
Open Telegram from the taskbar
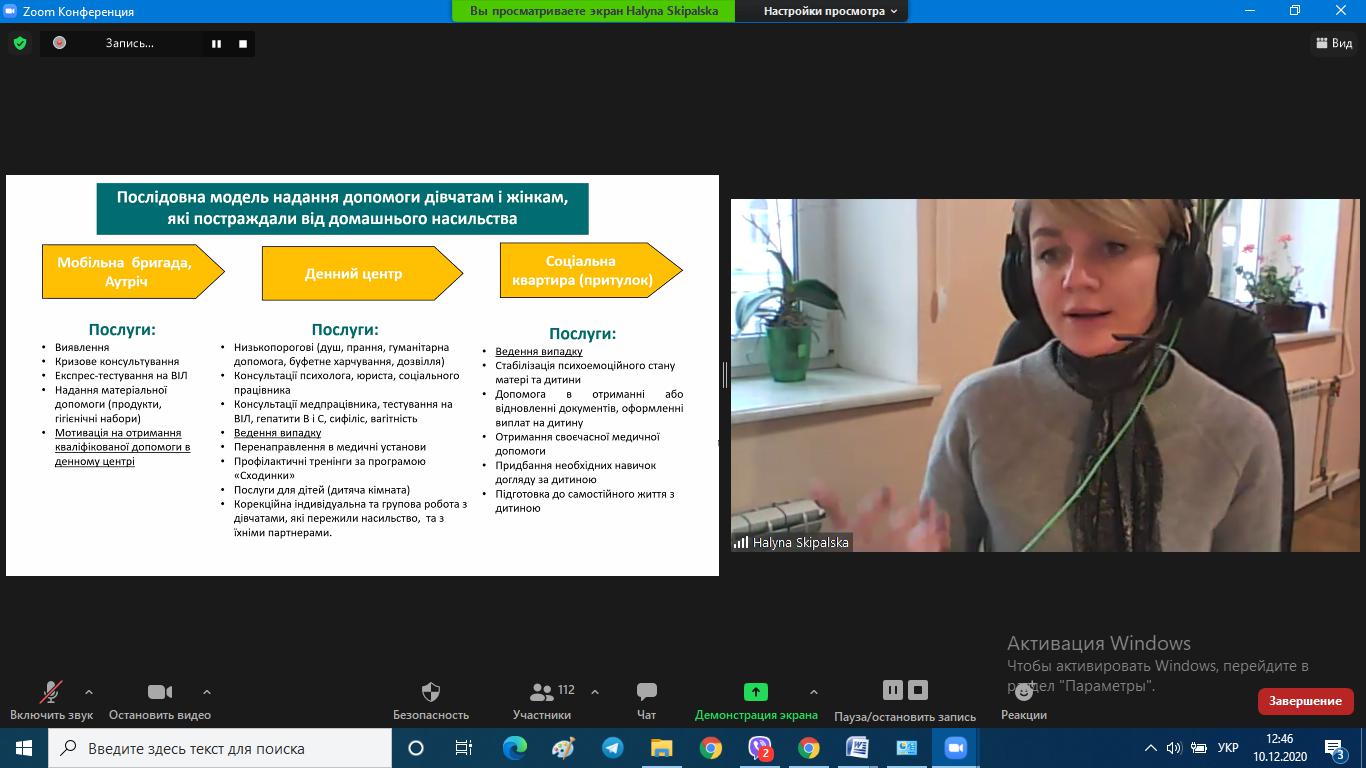[x=612, y=748]
